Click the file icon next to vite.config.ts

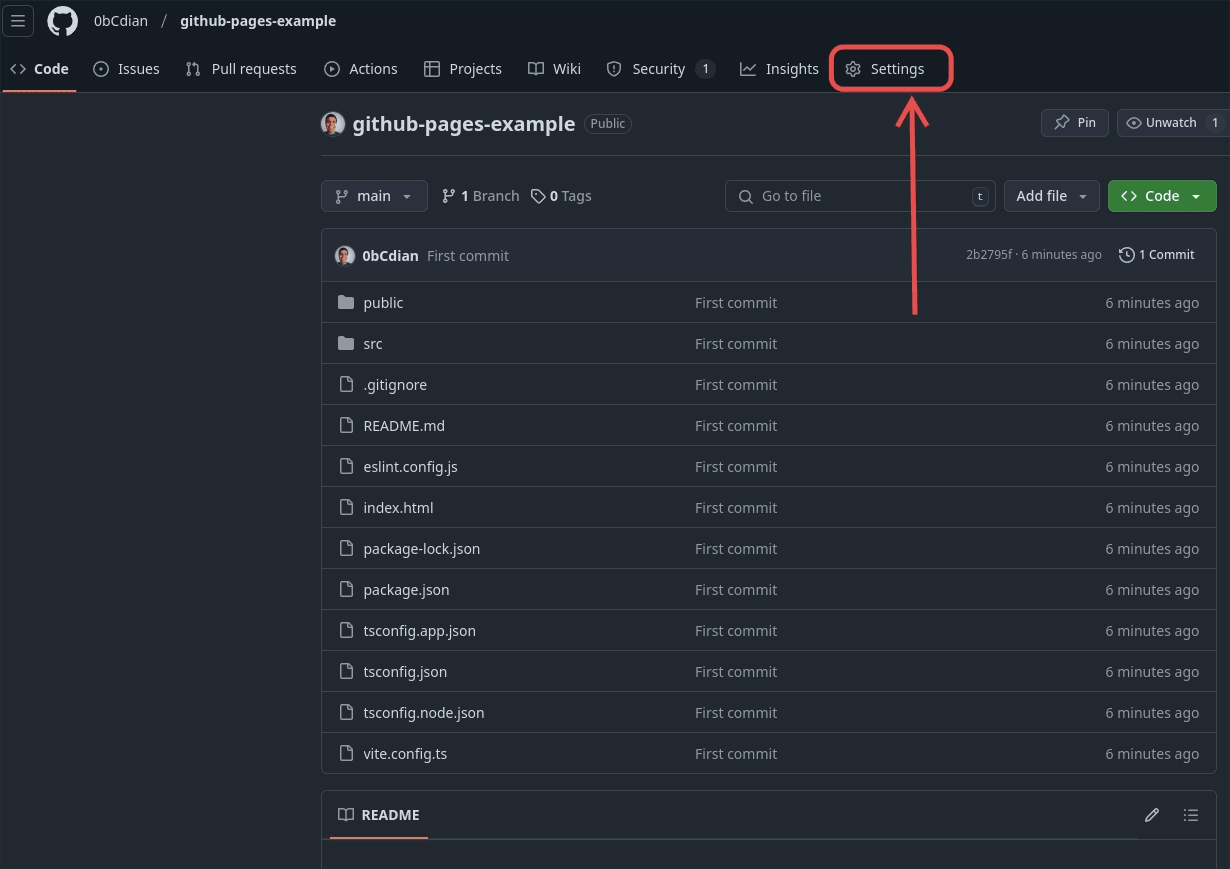tap(346, 754)
